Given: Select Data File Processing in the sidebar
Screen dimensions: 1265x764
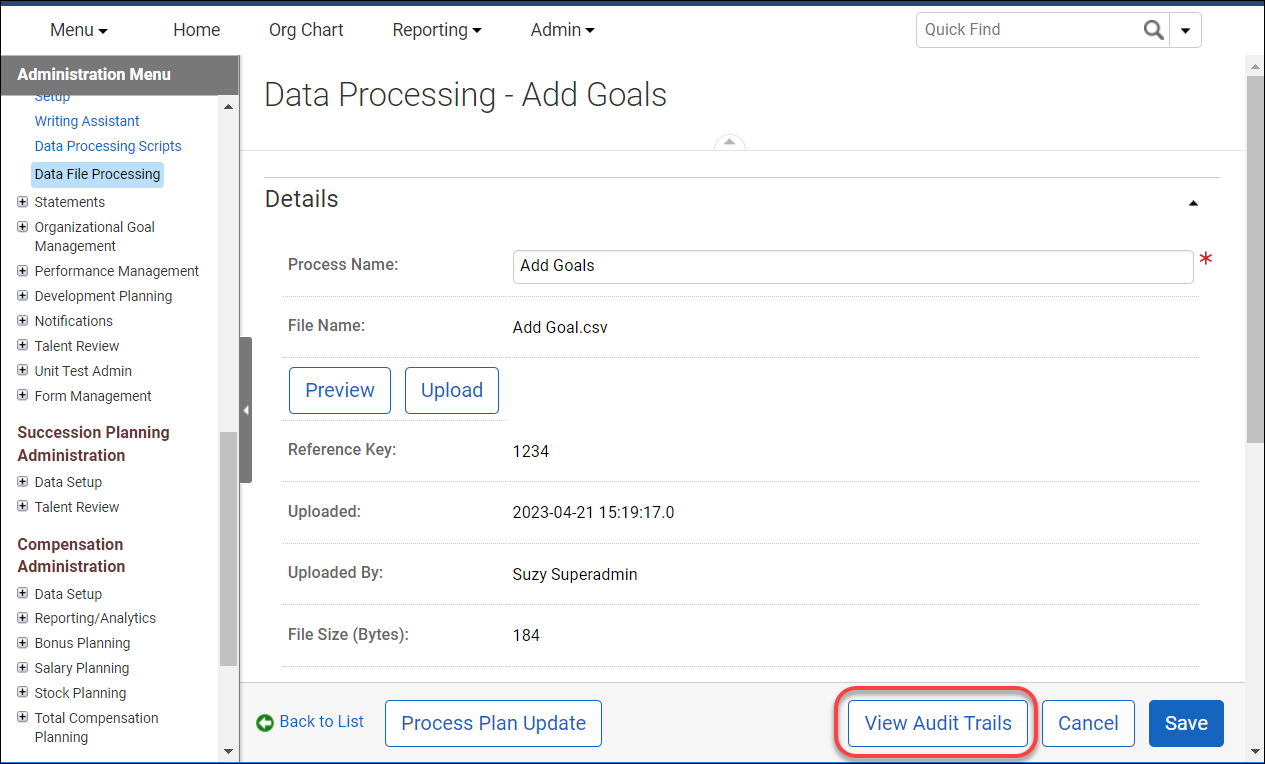Looking at the screenshot, I should 97,174.
